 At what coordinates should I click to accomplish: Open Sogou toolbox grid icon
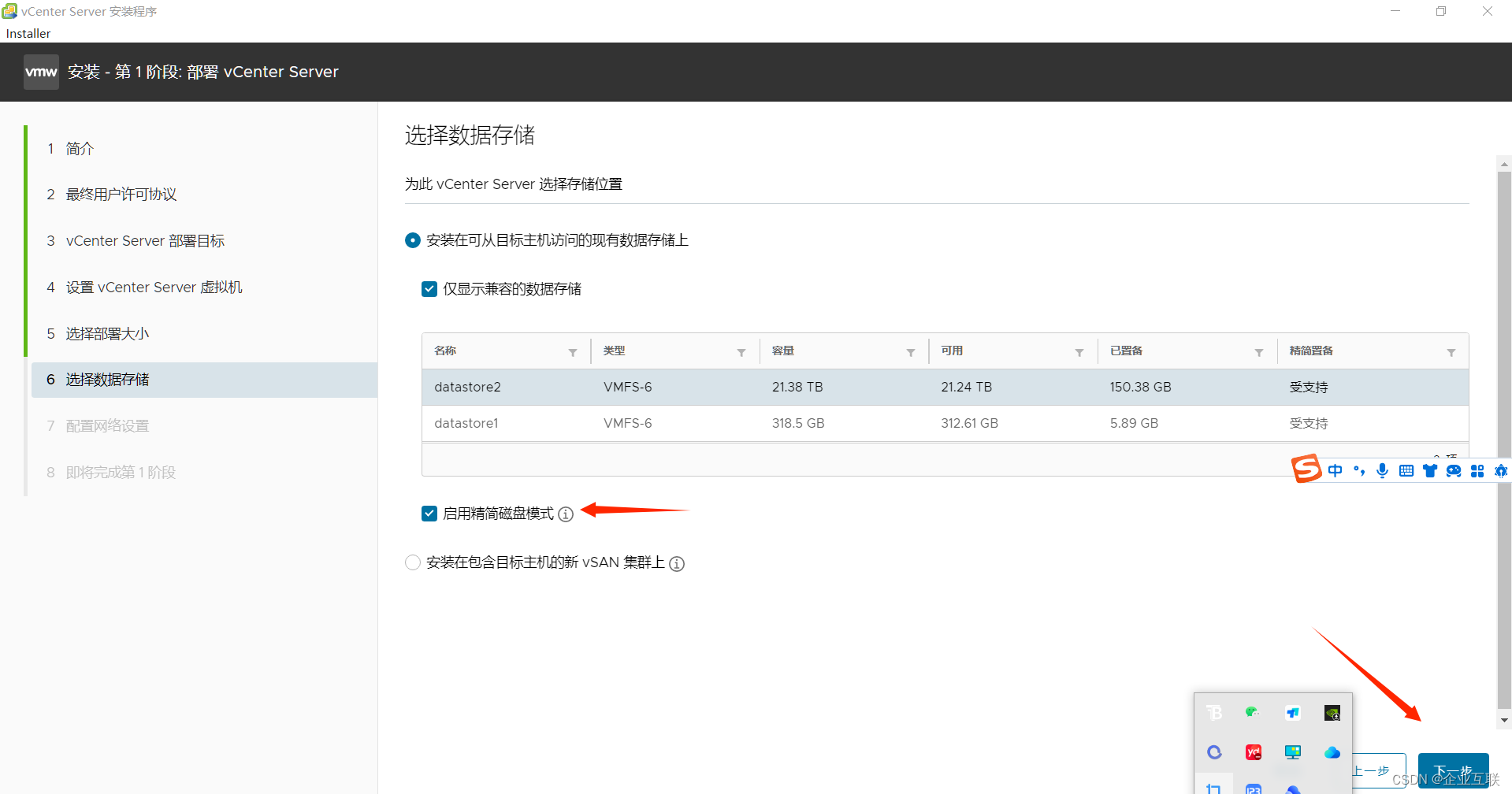coord(1477,470)
